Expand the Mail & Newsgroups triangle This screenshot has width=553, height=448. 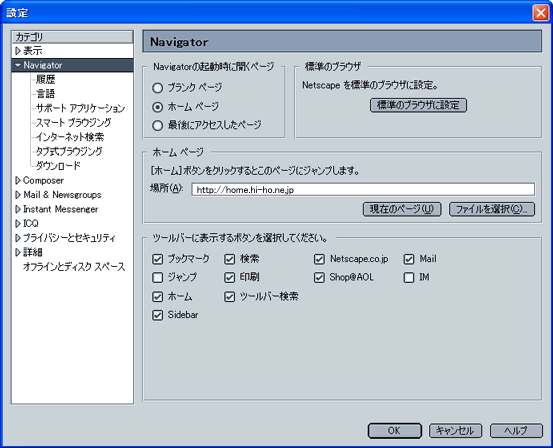[18, 195]
